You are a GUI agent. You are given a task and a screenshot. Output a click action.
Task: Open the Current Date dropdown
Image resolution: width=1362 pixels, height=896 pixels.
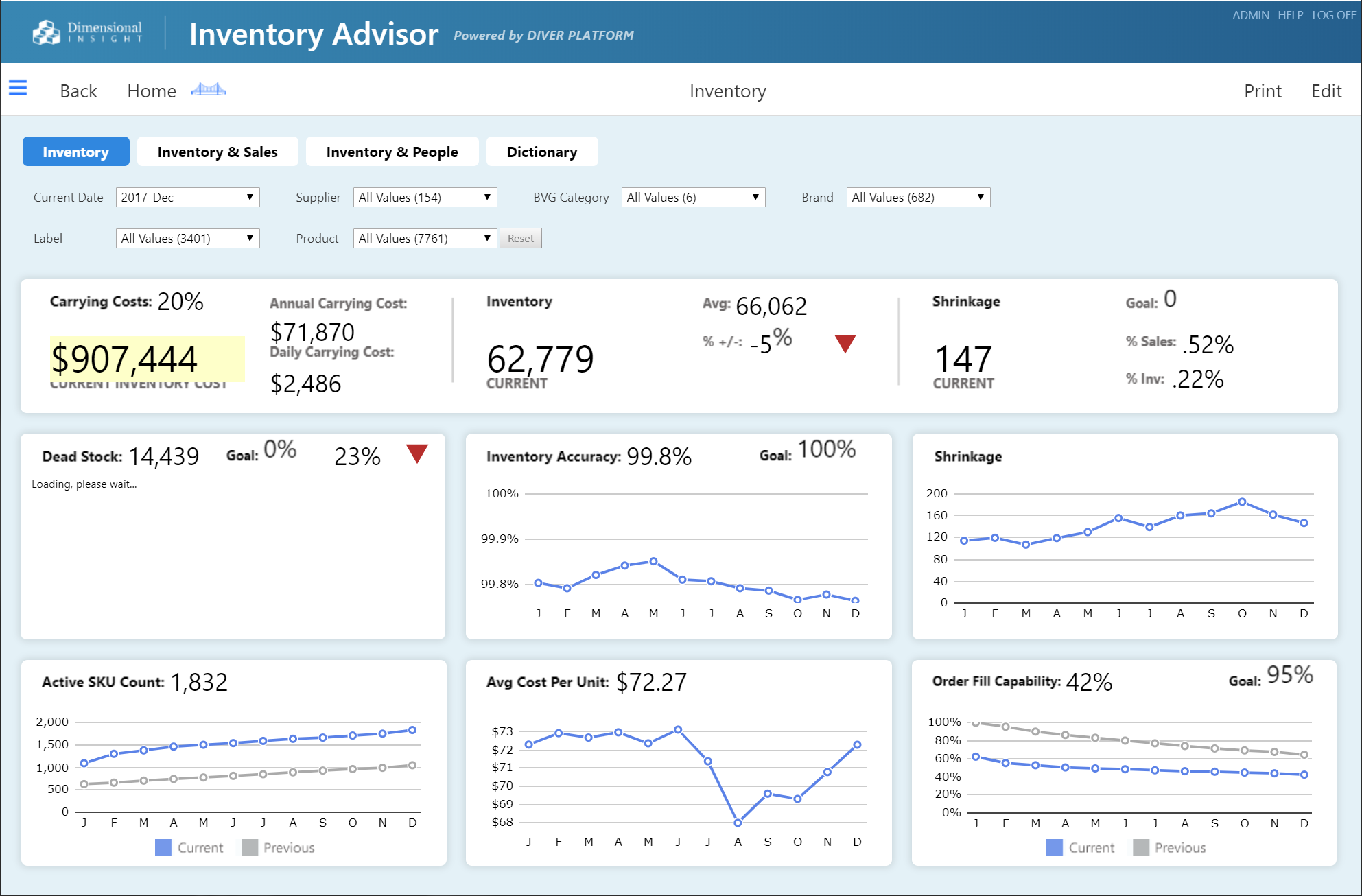point(187,198)
